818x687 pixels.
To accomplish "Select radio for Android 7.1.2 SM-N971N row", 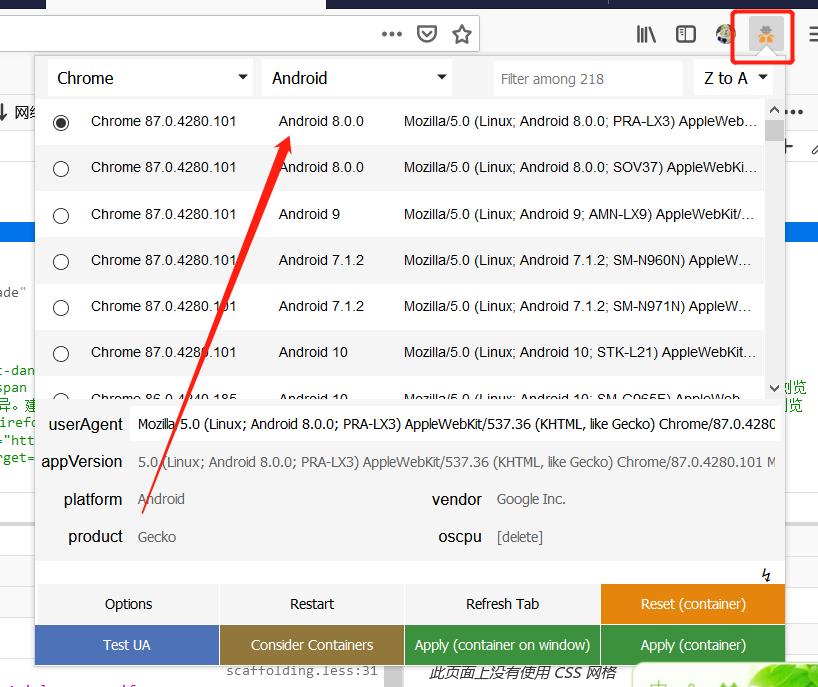I will (x=61, y=307).
